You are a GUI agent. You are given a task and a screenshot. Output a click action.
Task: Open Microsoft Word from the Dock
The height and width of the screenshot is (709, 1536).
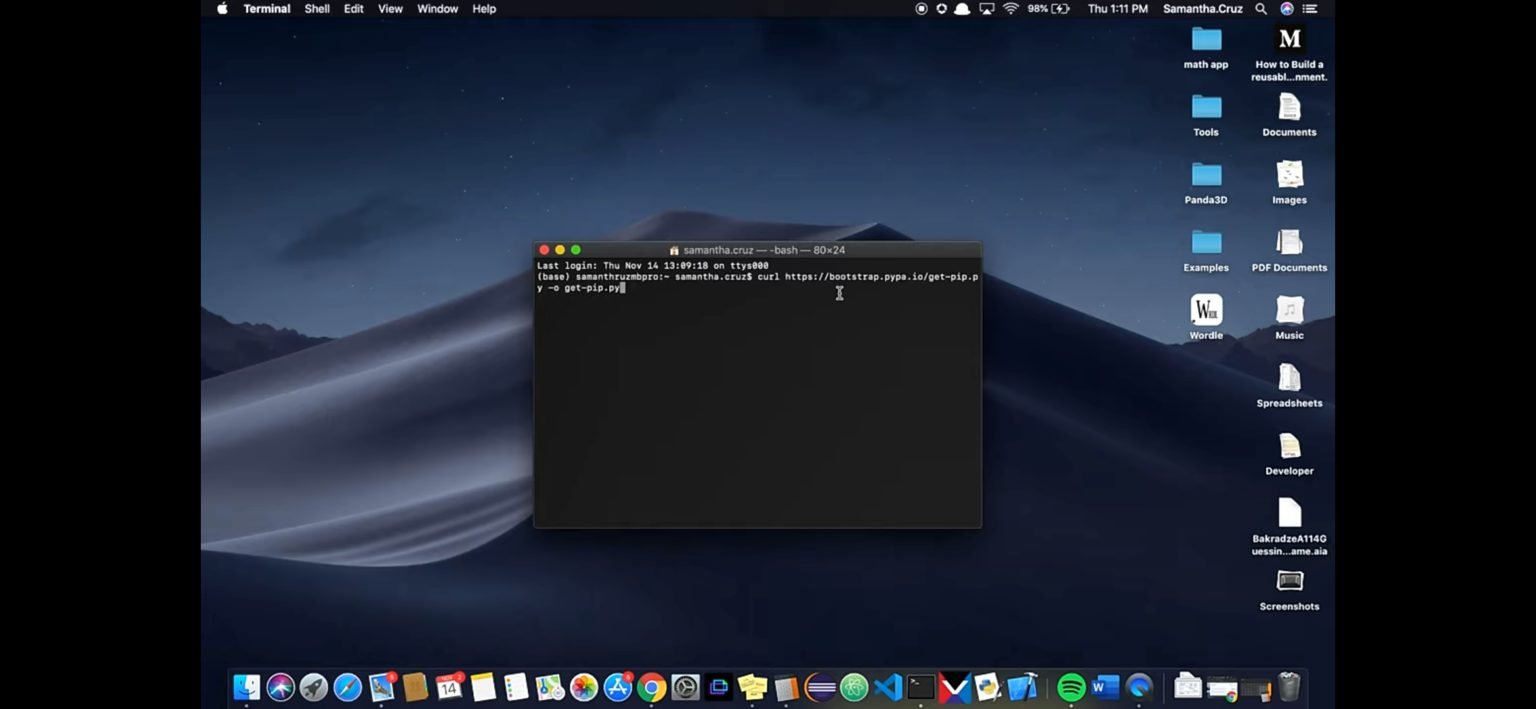tap(1105, 688)
